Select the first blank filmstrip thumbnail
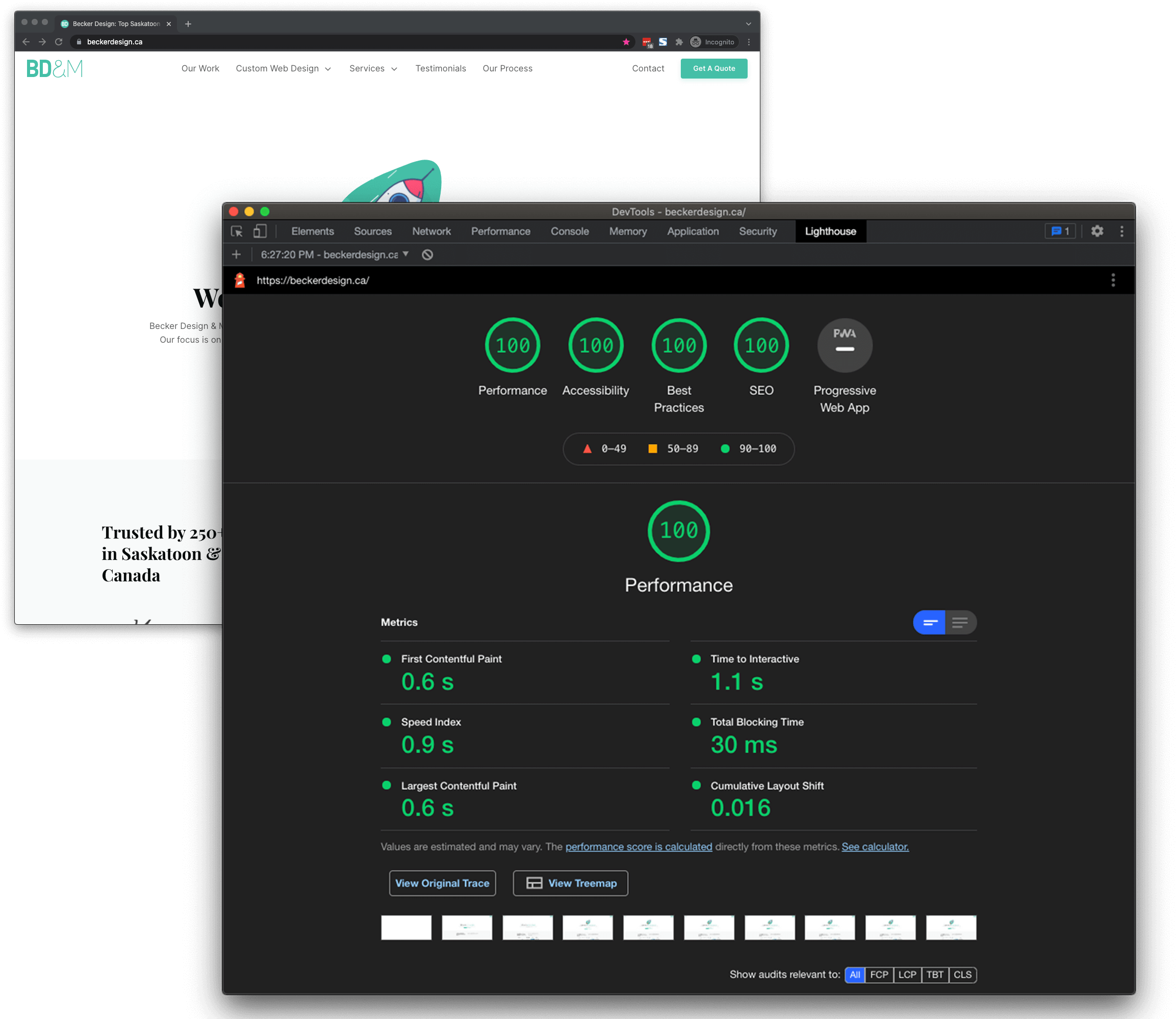This screenshot has height=1019, width=1176. (x=406, y=928)
